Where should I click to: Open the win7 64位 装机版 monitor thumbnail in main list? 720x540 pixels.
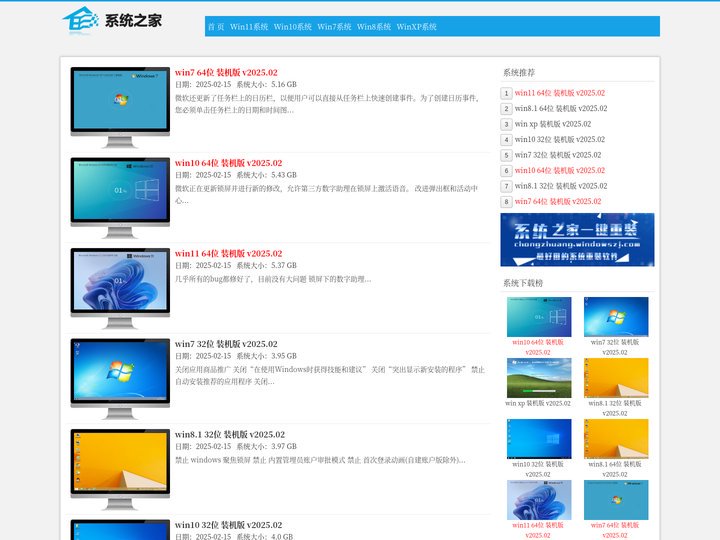[120, 107]
